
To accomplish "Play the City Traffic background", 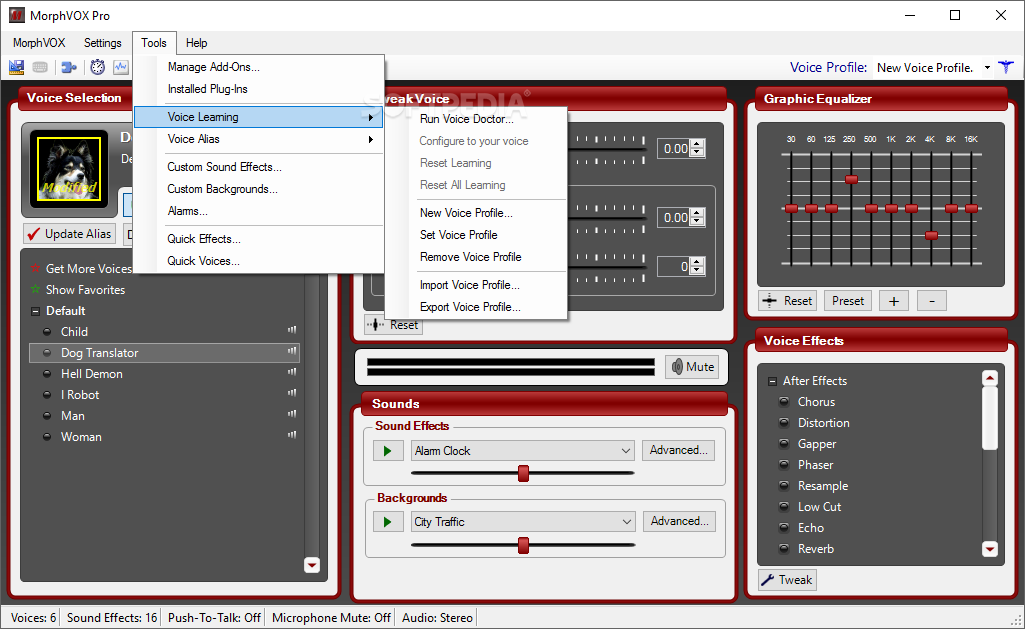I will coord(388,522).
